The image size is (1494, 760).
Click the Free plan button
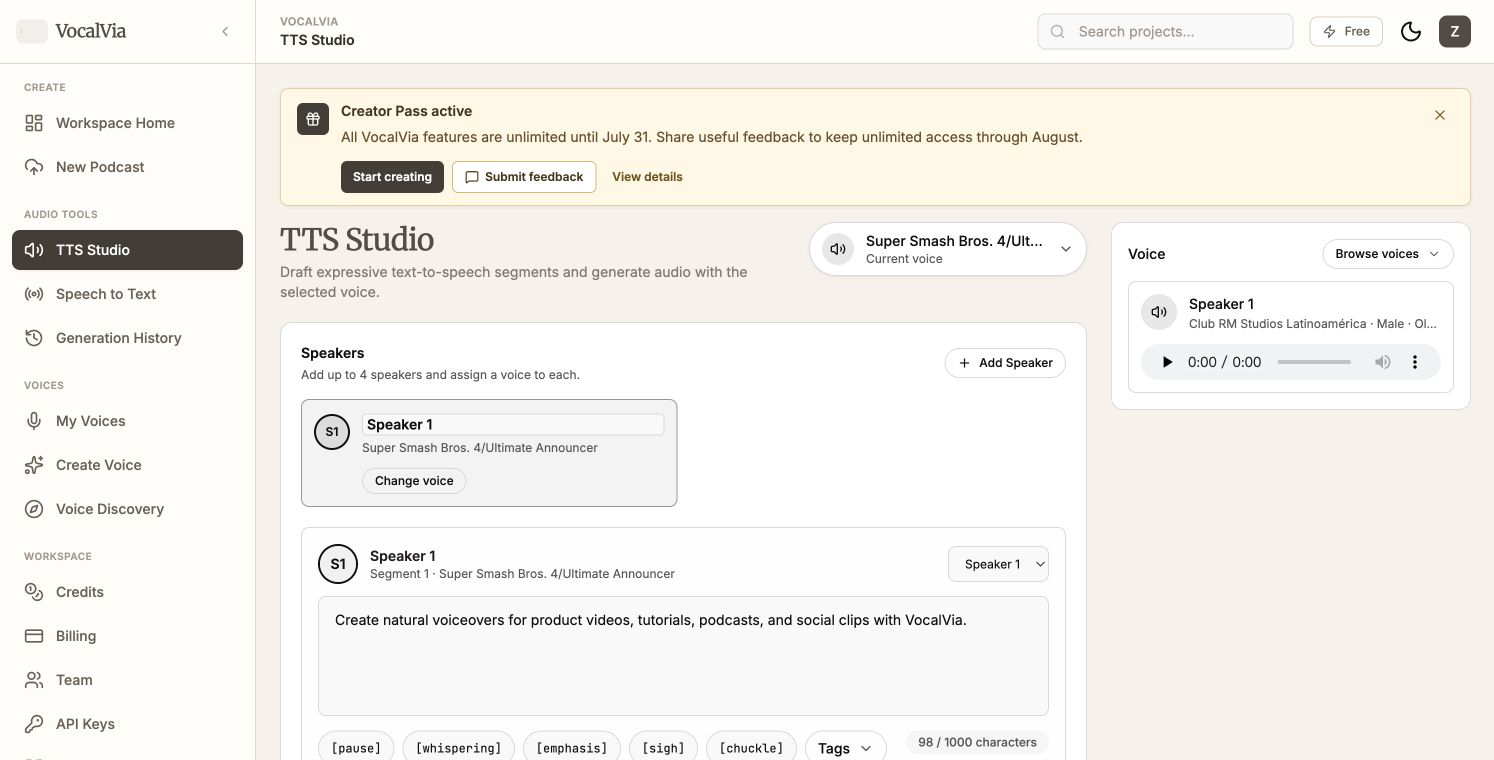click(1346, 31)
